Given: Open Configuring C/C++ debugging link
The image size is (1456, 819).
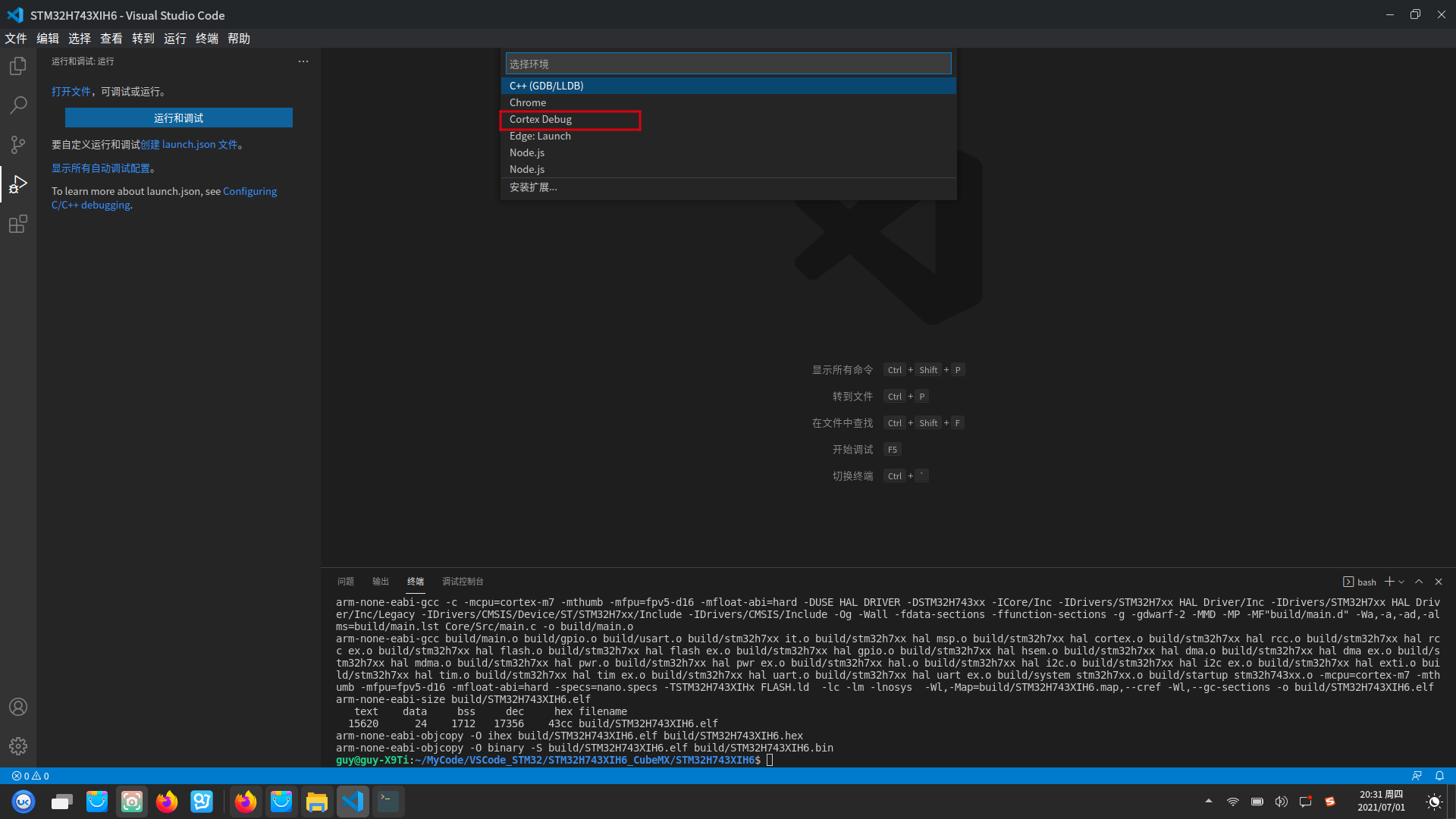Looking at the screenshot, I should pos(164,198).
